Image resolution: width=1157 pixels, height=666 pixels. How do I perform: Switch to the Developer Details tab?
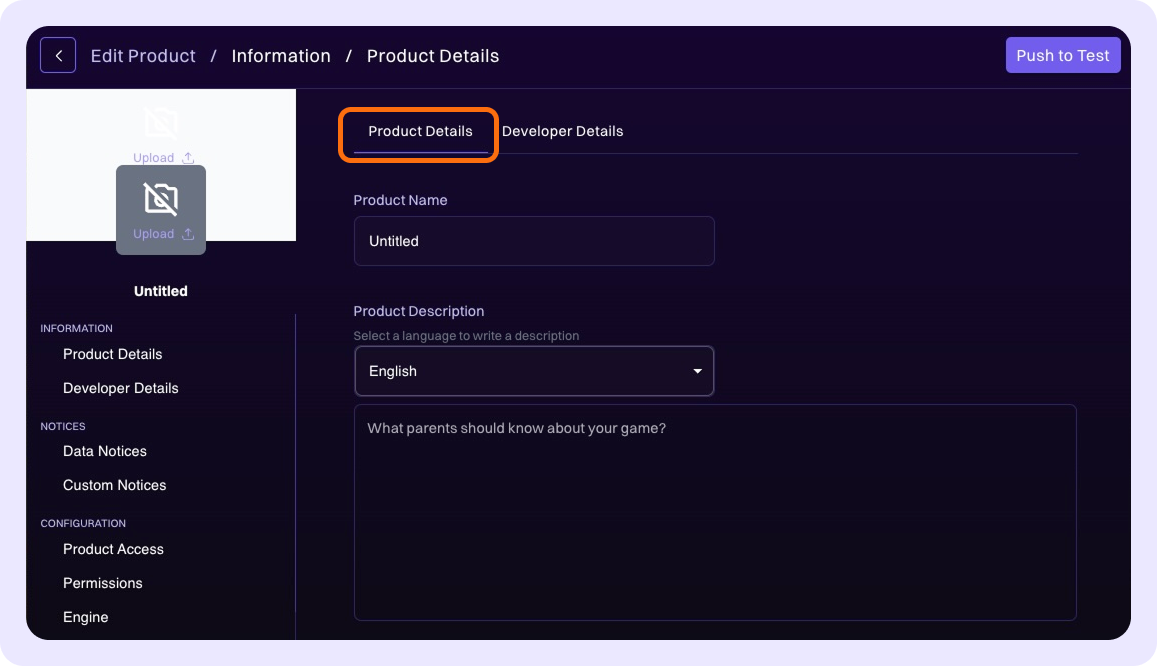point(563,131)
